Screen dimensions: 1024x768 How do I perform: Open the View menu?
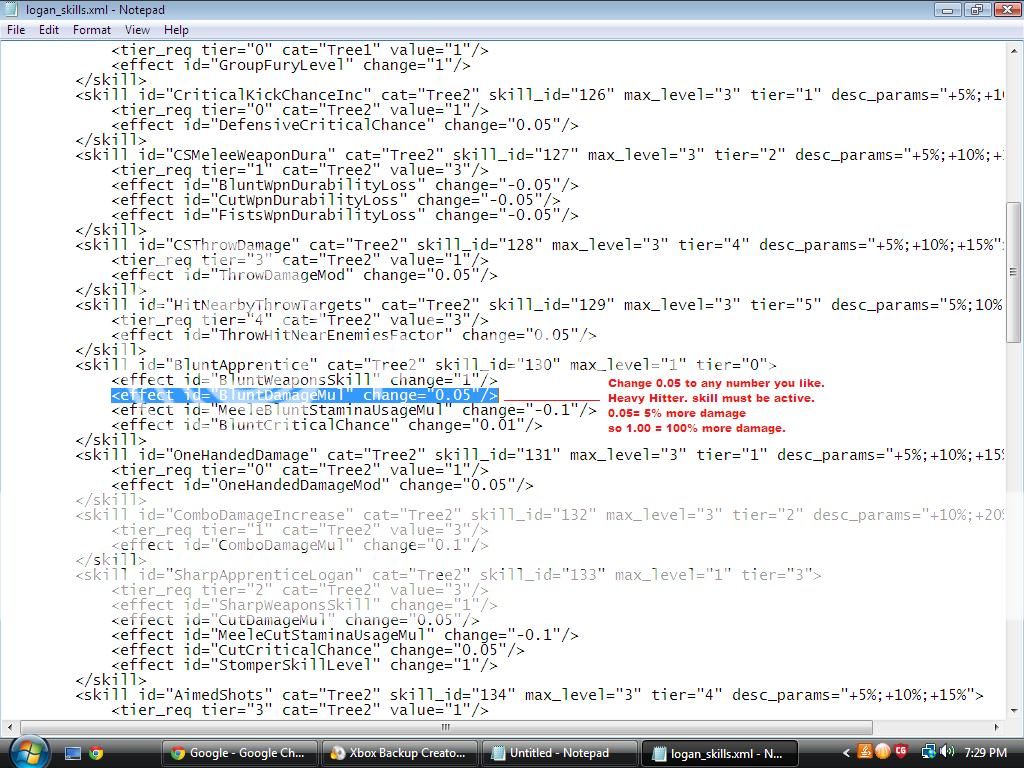click(x=137, y=30)
